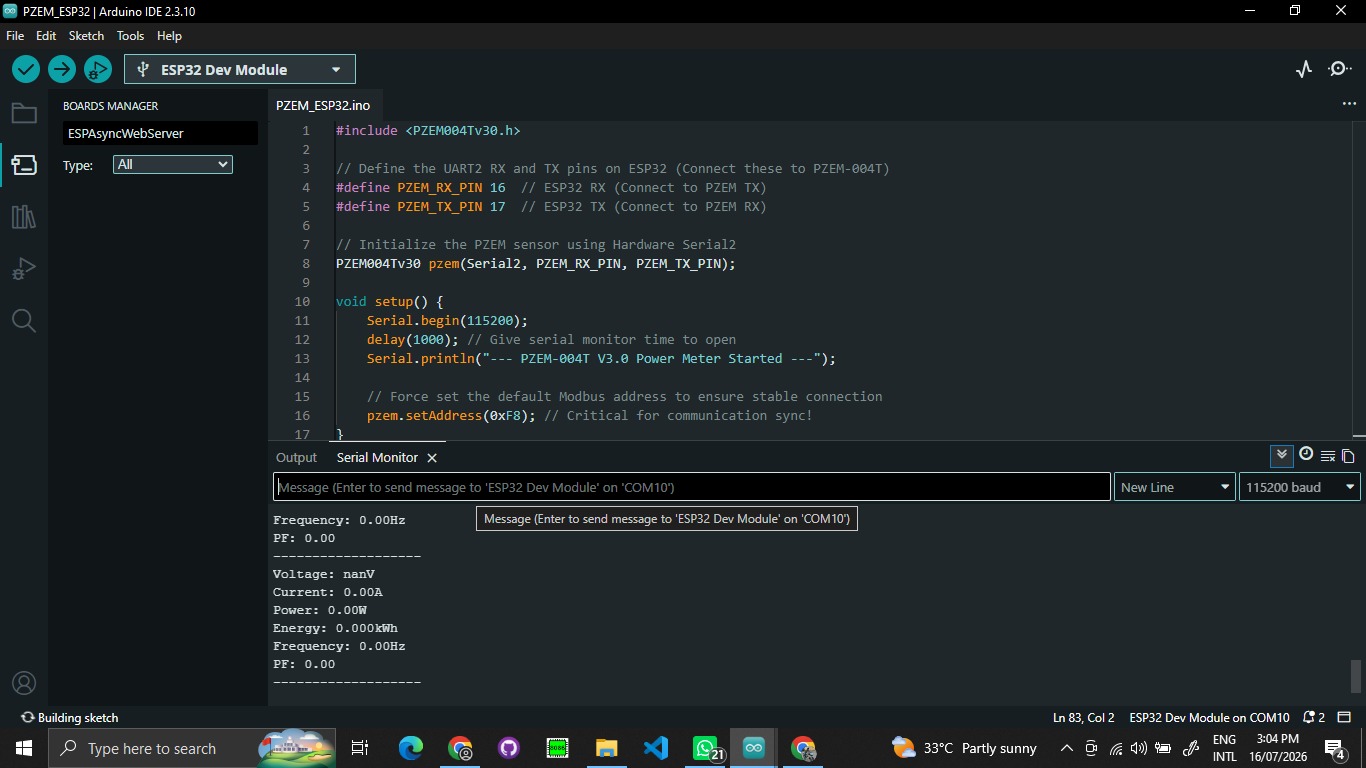Start debugging with the debug toolbar icon
Screen dimensions: 1366x768
(98, 69)
